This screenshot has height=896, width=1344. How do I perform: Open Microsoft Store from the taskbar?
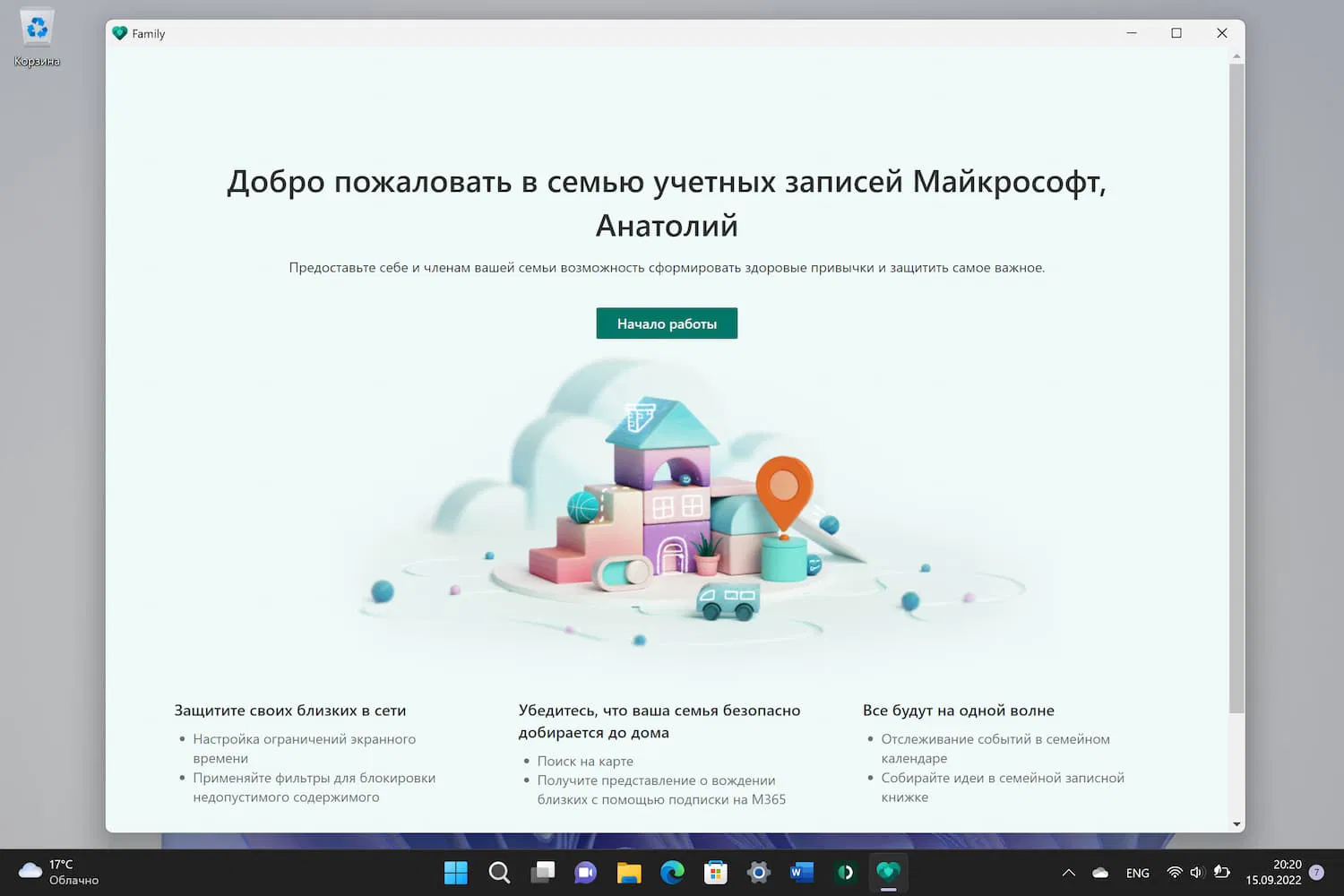click(x=716, y=873)
